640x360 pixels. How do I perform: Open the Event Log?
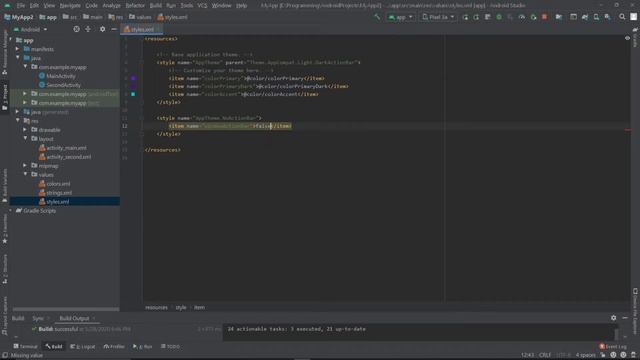(613, 347)
